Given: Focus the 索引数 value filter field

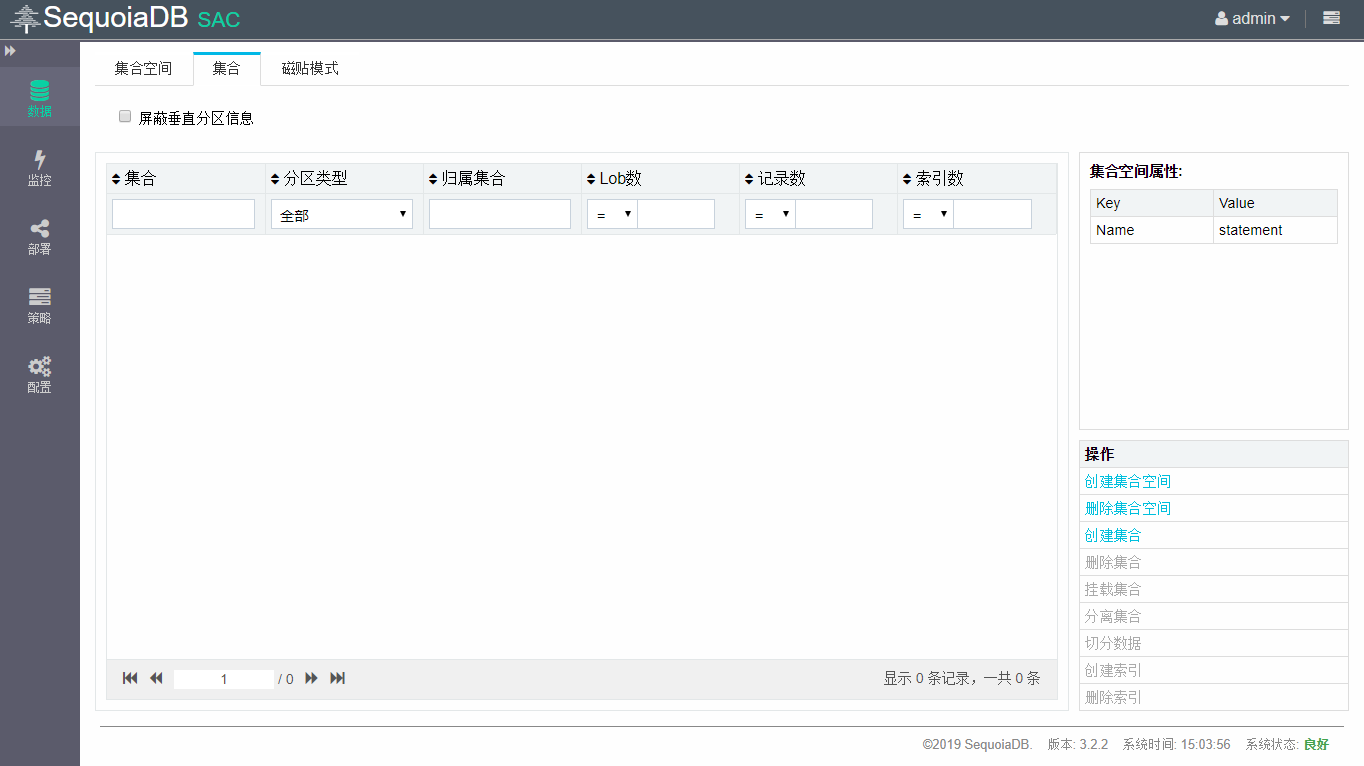Looking at the screenshot, I should click(x=992, y=214).
